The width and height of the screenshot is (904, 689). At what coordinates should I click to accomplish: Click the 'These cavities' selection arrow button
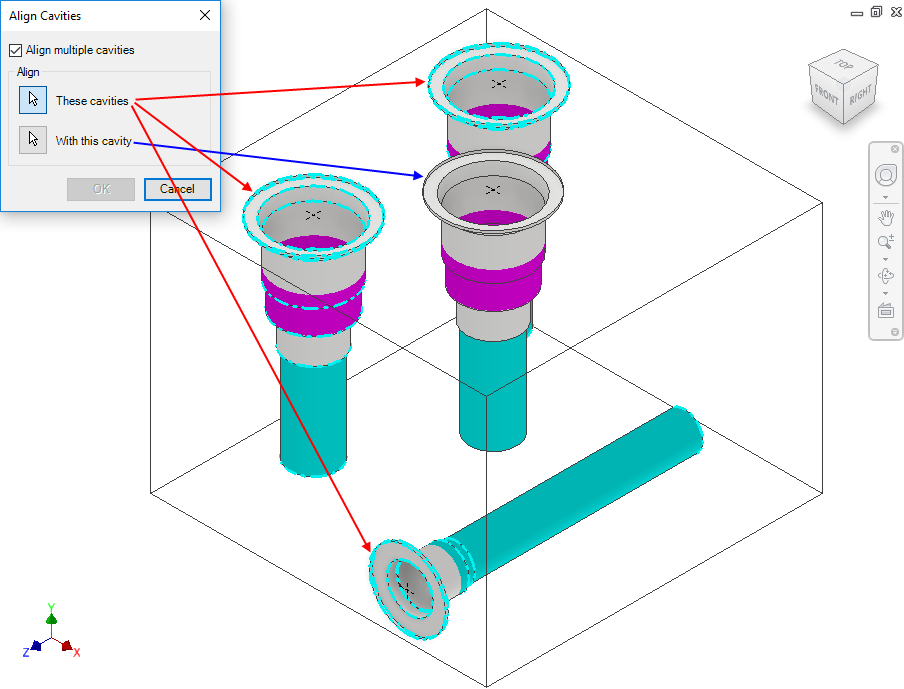coord(33,100)
